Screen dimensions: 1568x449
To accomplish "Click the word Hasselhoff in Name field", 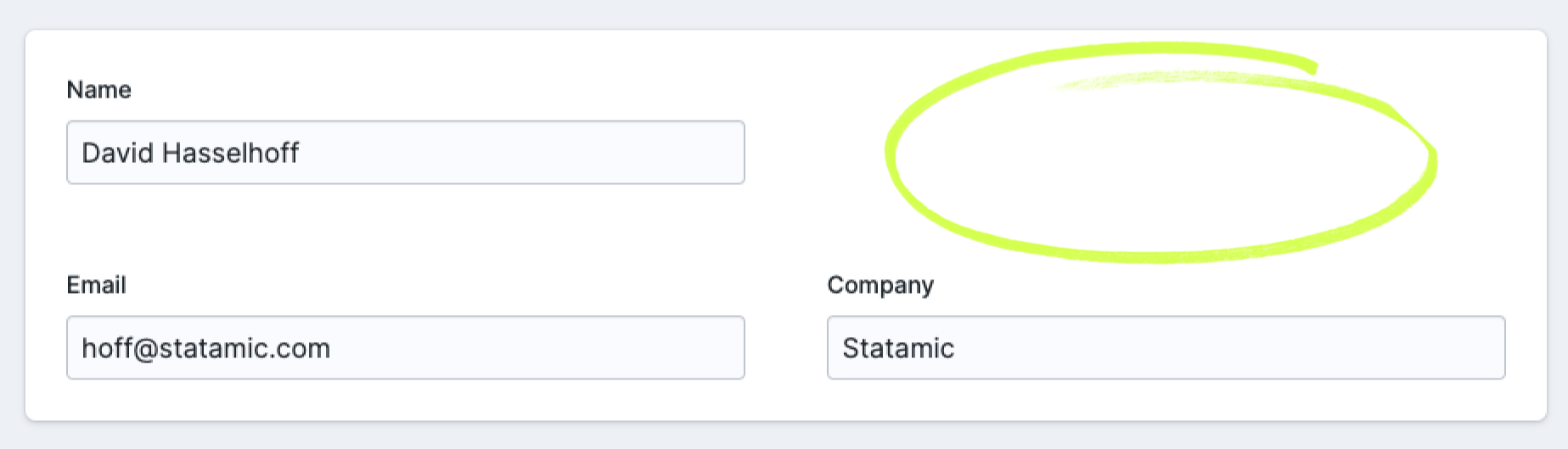I will pyautogui.click(x=230, y=153).
